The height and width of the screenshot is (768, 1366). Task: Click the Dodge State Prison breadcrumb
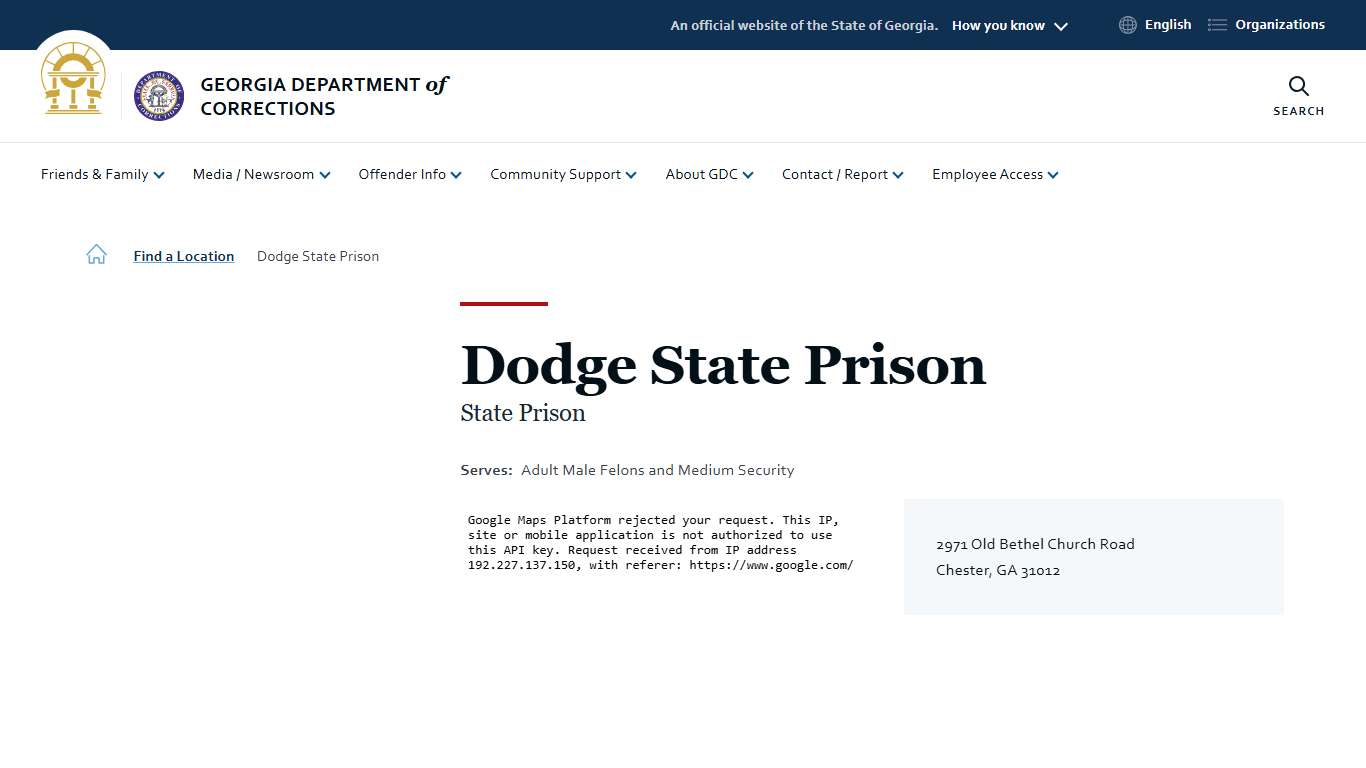pyautogui.click(x=317, y=256)
